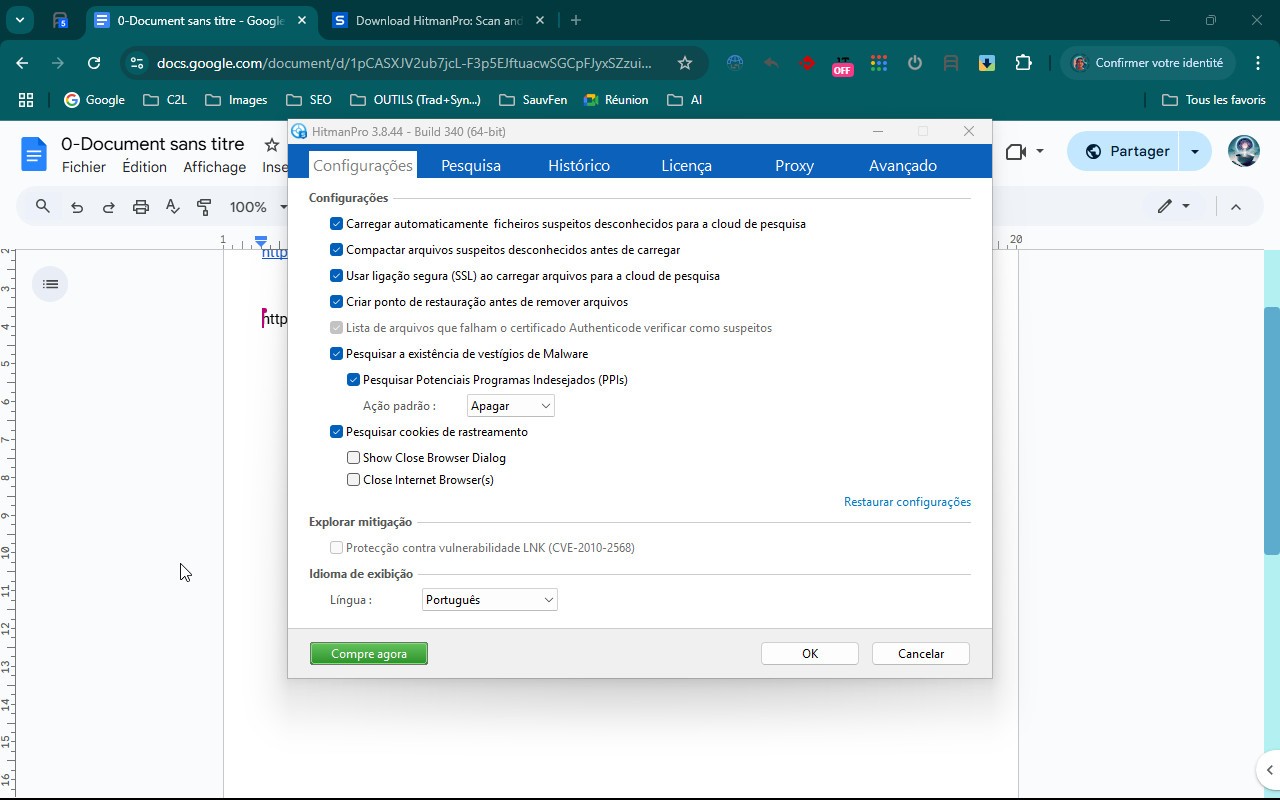Click the undo arrow in Docs toolbar
Screen dimensions: 1280x800
coord(77,207)
